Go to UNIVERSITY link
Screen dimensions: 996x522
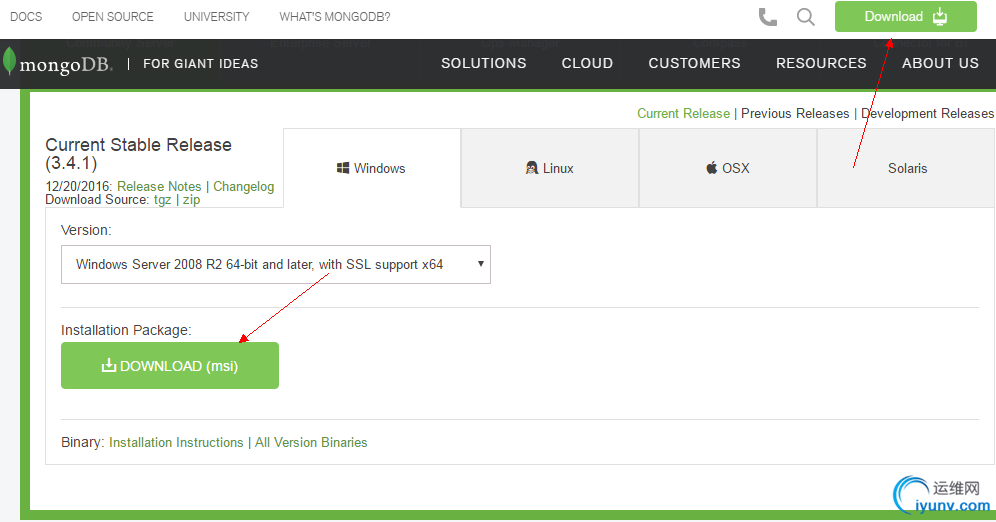click(217, 17)
